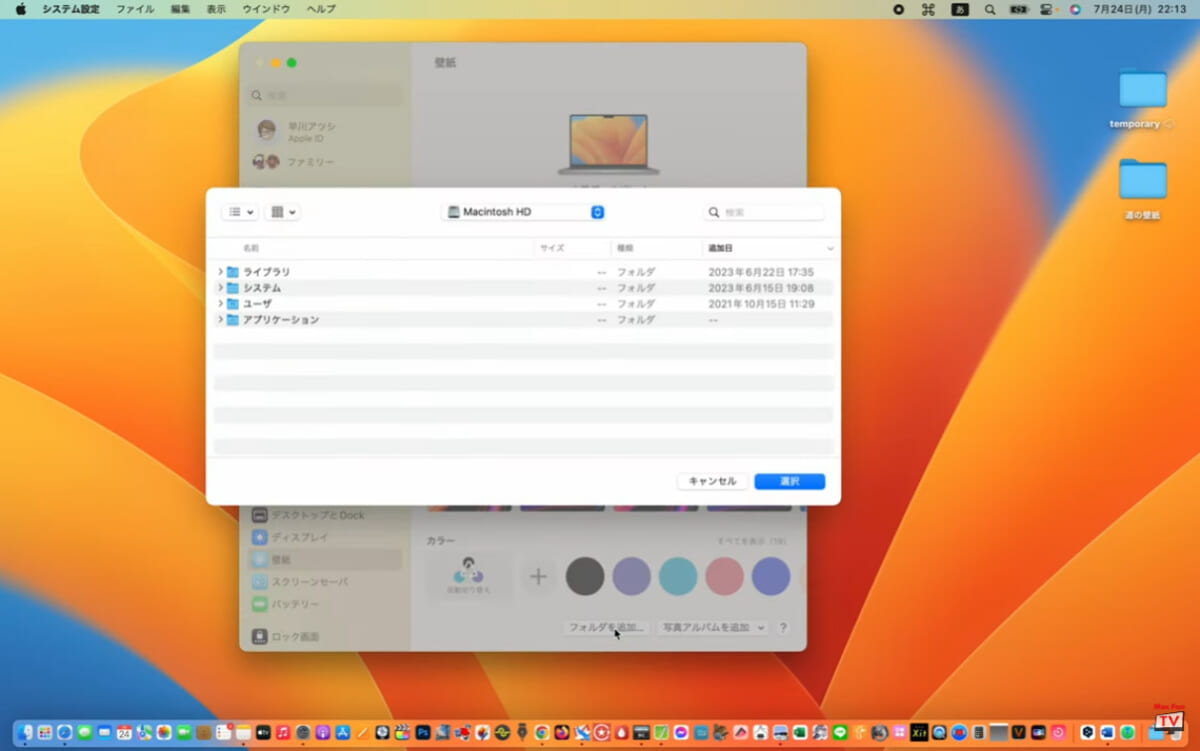This screenshot has height=751, width=1200.
Task: Choose the dark gray color swatch
Action: click(x=585, y=577)
